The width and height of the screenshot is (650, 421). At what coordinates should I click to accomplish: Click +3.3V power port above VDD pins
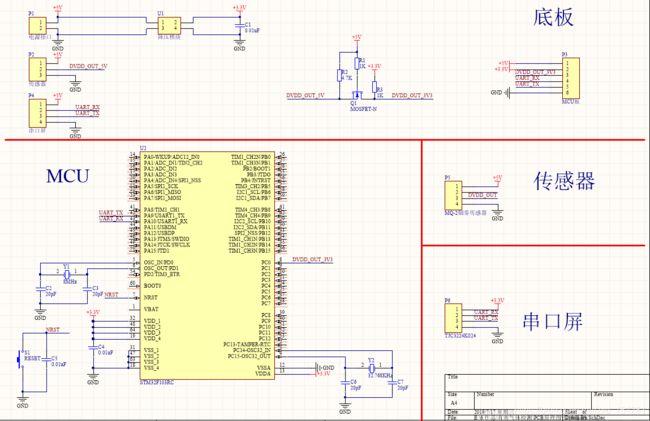click(x=93, y=312)
